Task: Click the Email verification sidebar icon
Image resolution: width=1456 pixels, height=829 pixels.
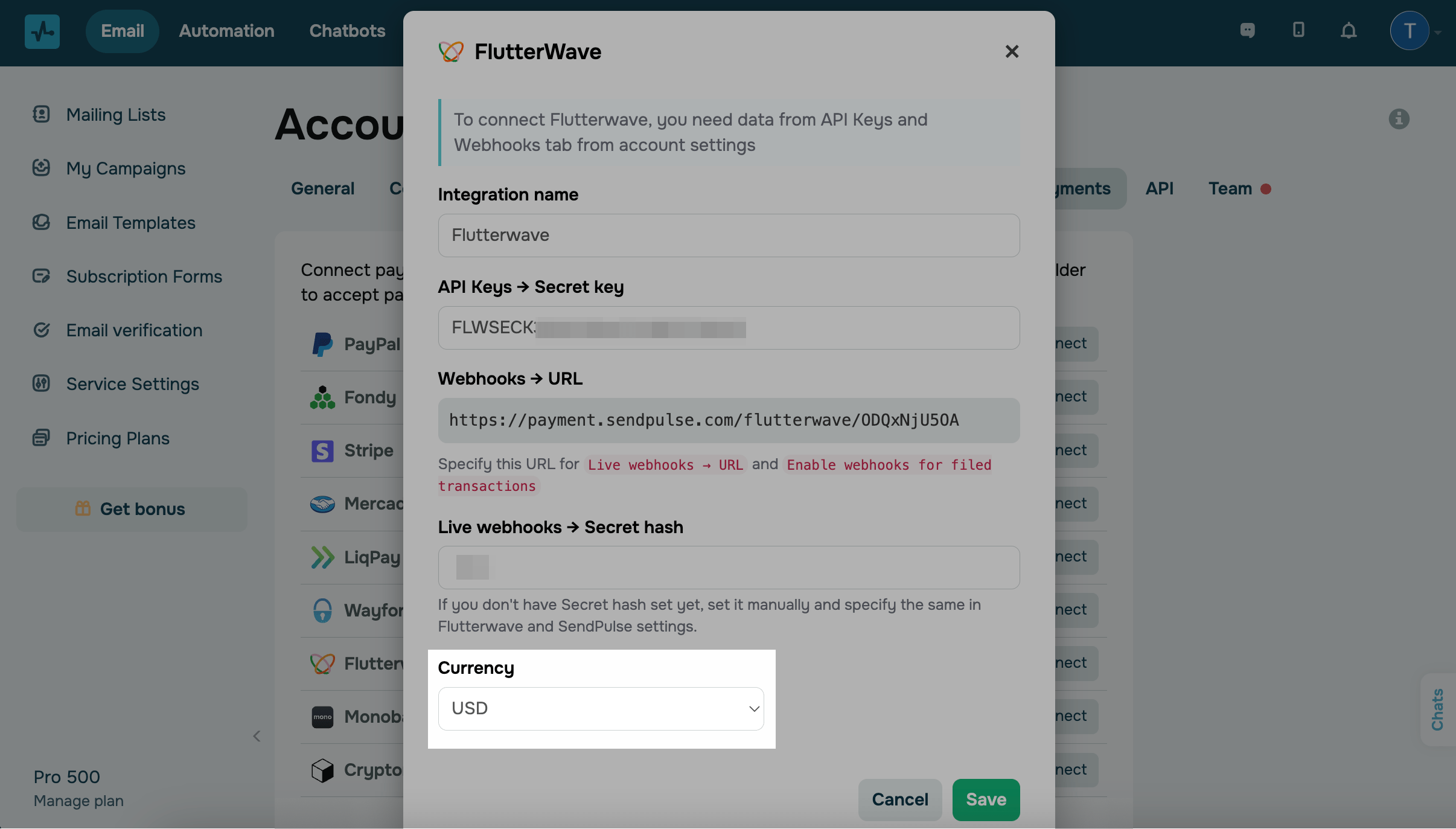Action: 41,330
